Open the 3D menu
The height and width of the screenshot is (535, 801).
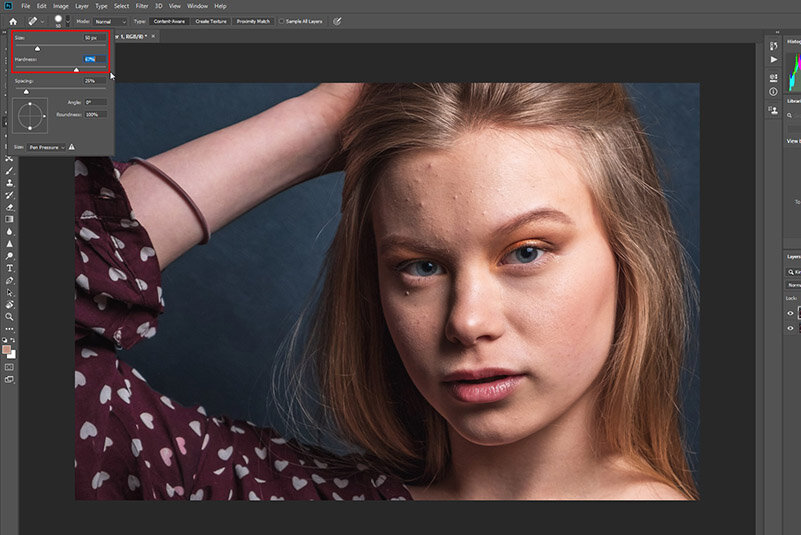coord(159,6)
